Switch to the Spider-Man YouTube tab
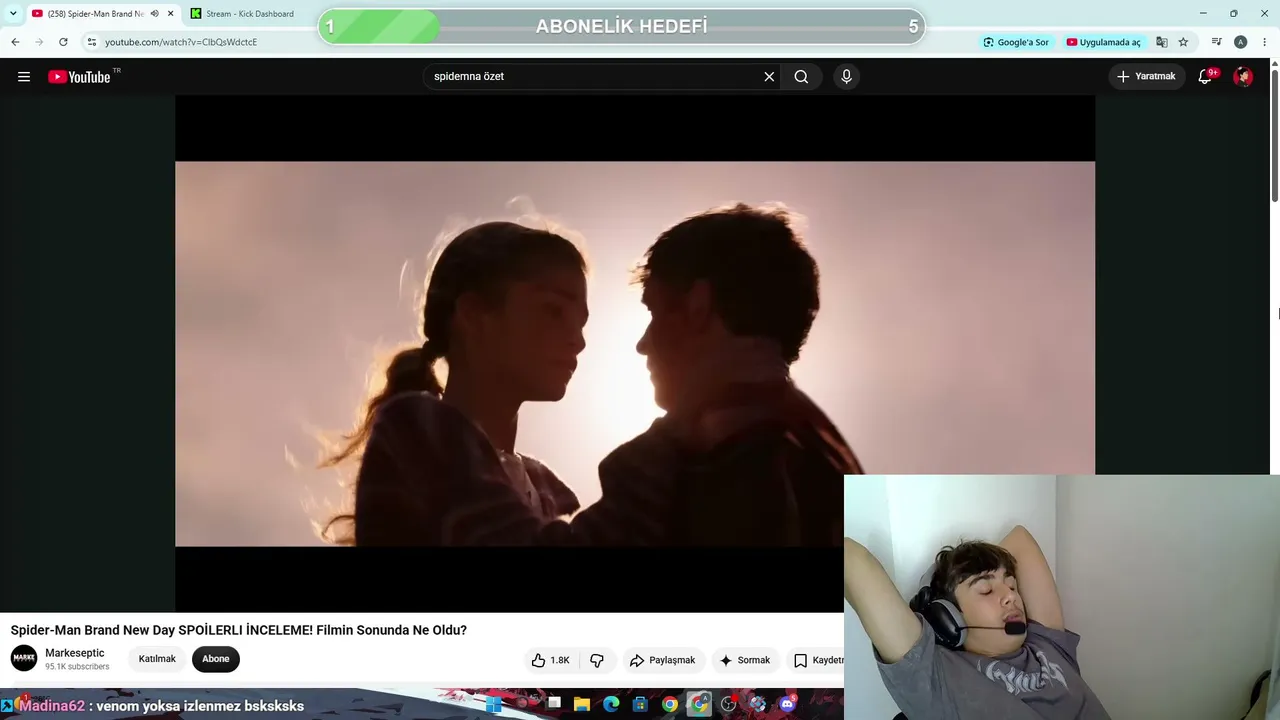Screen dimensions: 1280x720 [x=96, y=14]
